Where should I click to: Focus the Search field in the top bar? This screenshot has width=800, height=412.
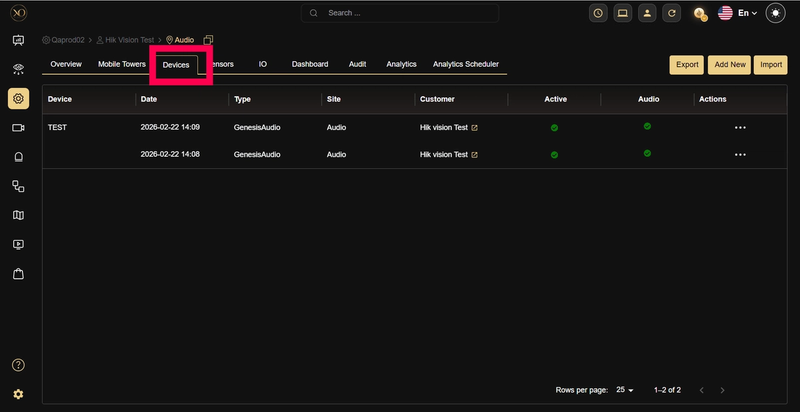(x=400, y=13)
